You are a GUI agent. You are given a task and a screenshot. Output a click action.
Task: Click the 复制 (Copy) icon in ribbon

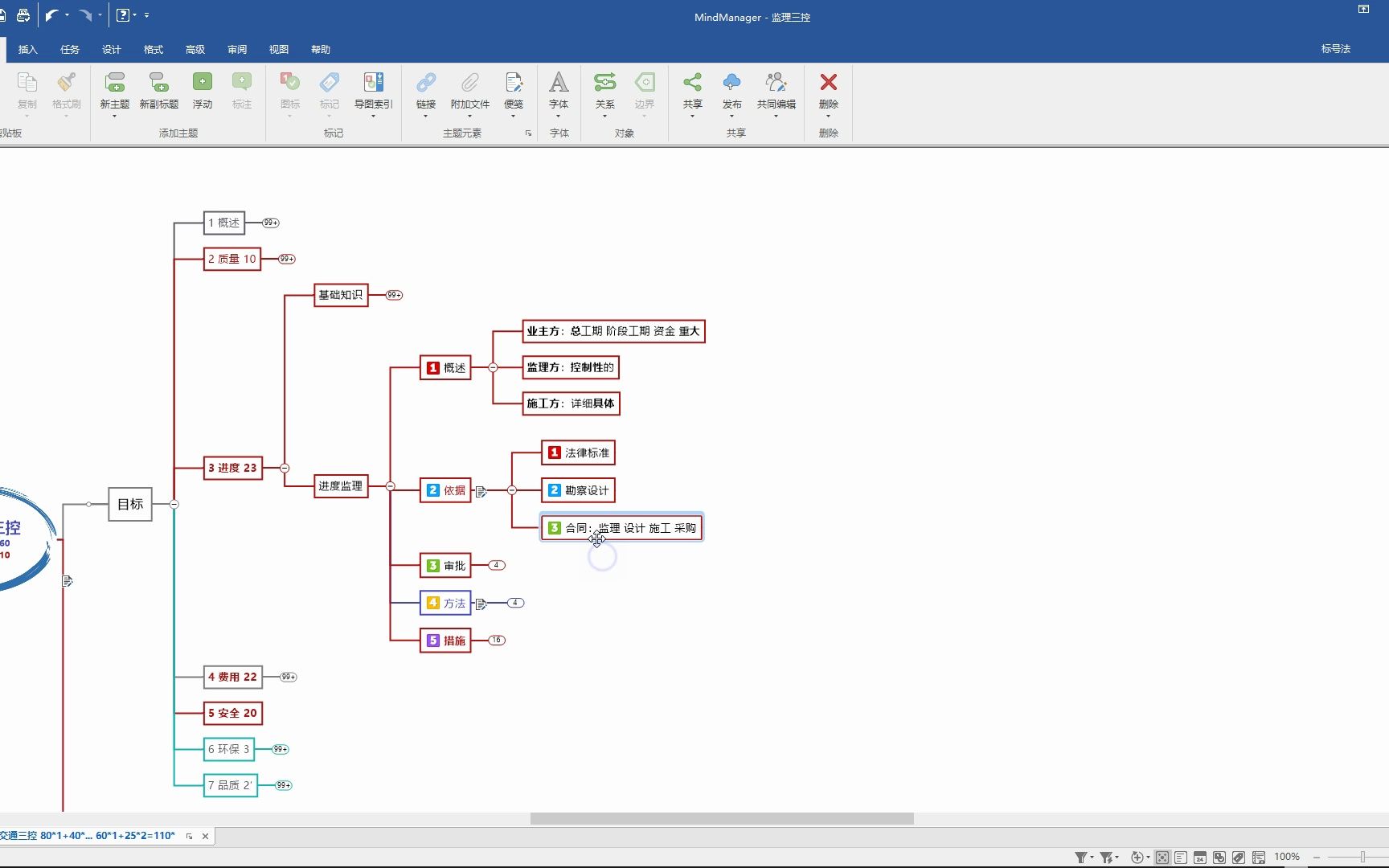[27, 83]
